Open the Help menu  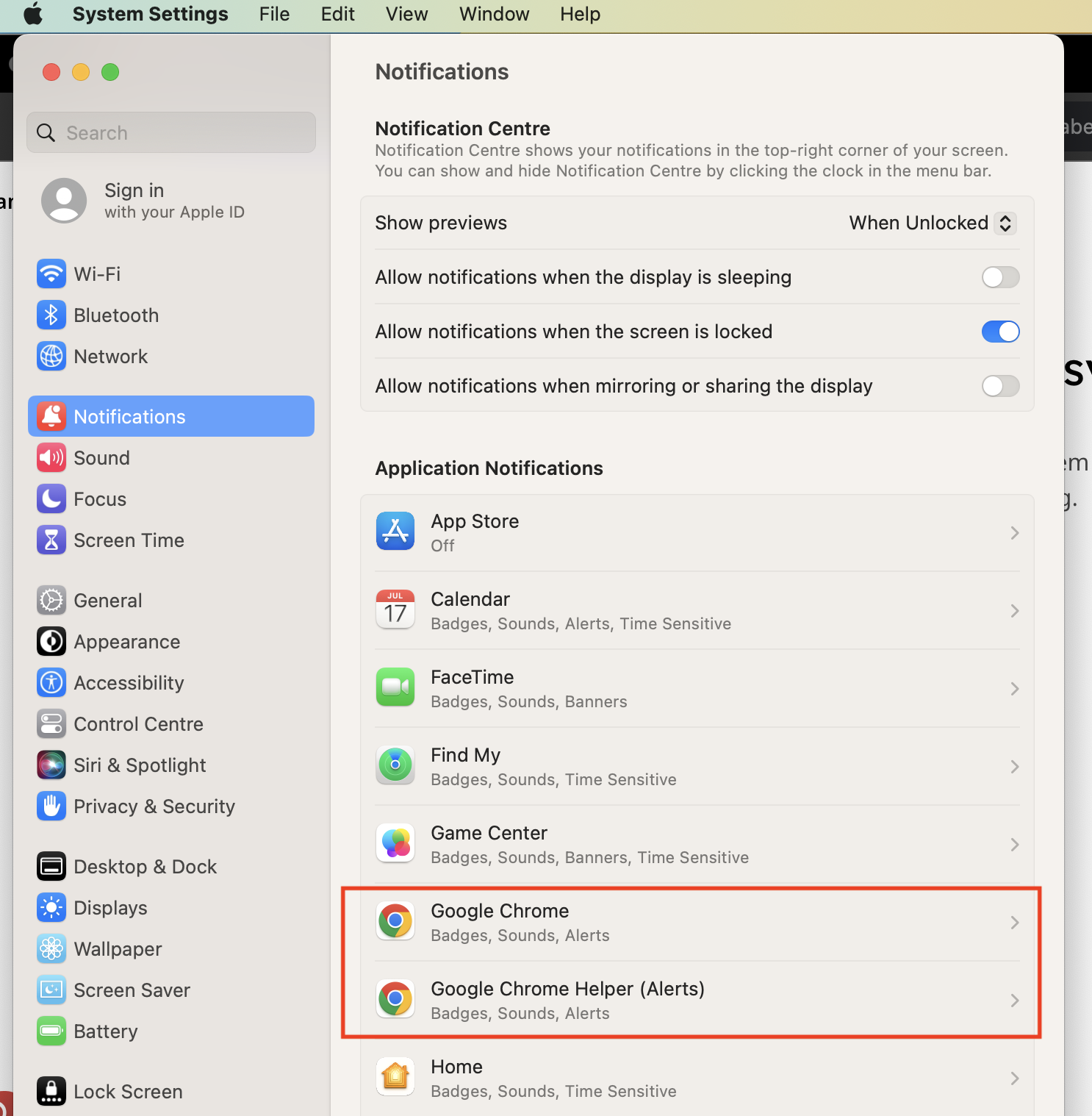pos(580,14)
